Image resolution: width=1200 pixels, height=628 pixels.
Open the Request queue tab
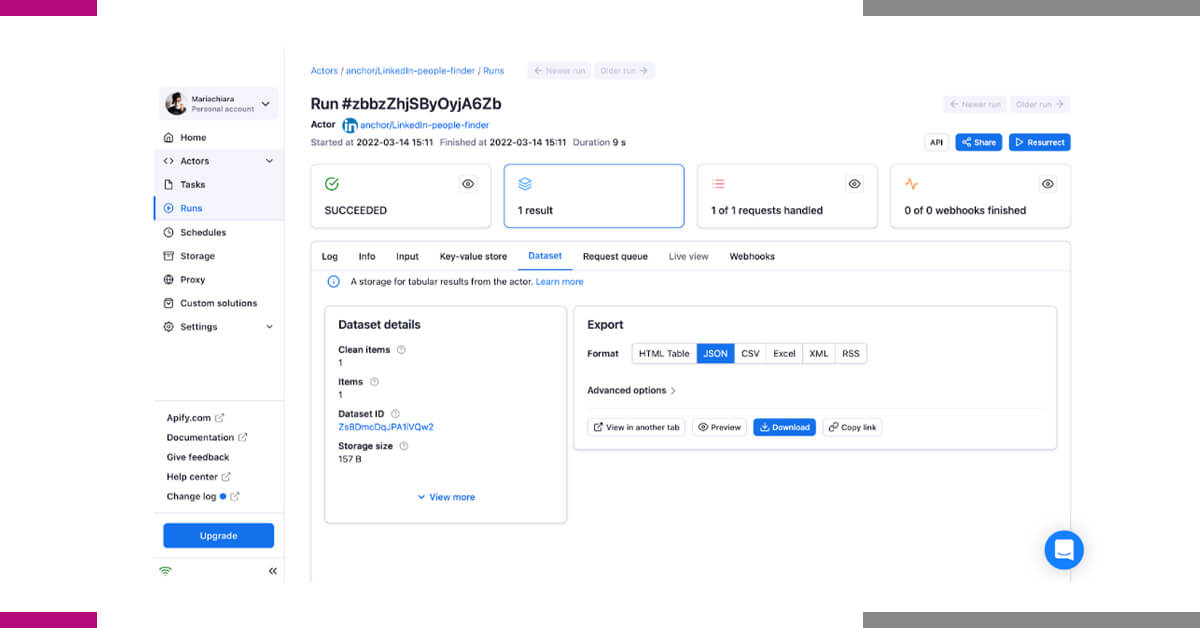pos(615,257)
